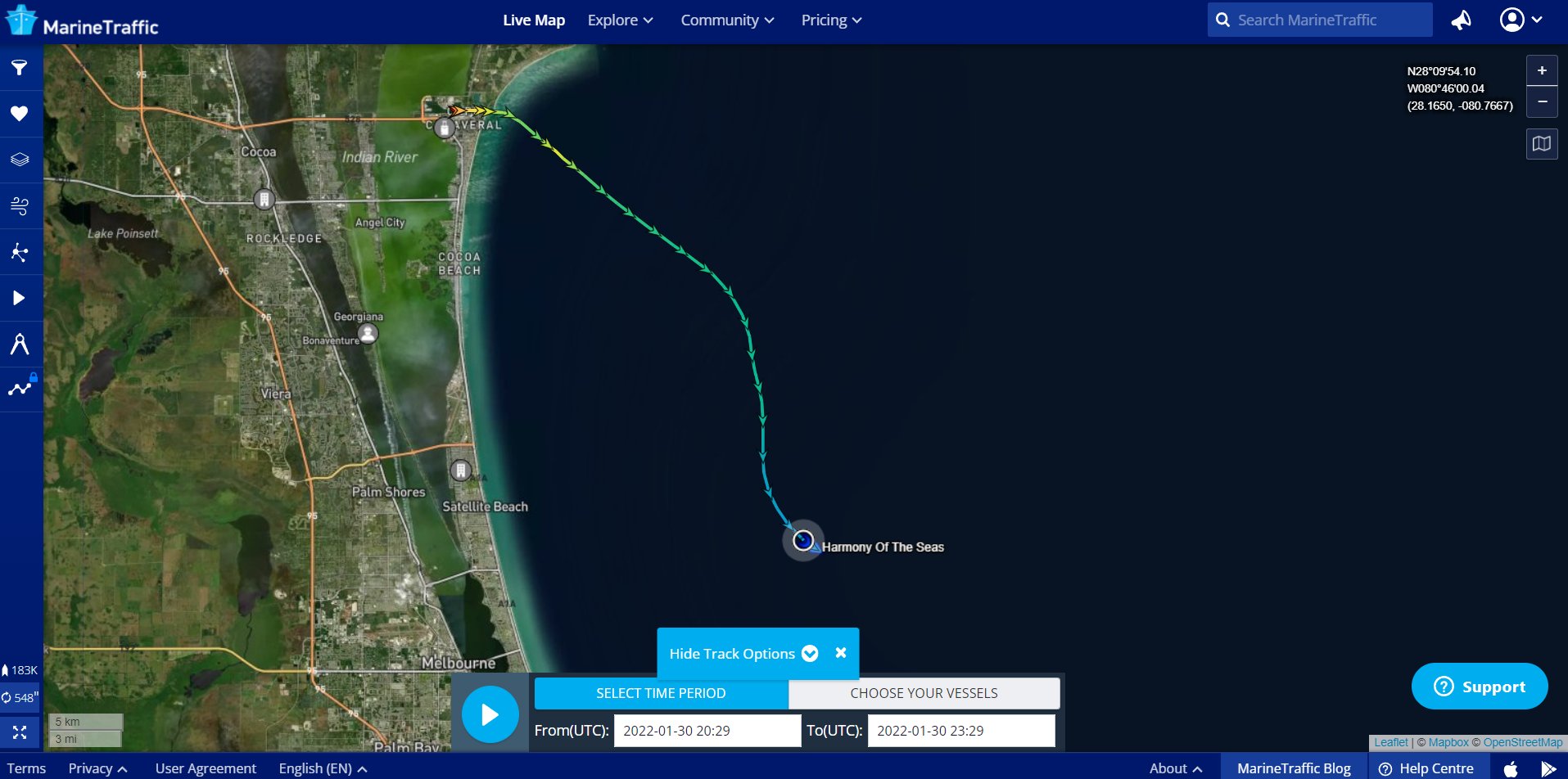Viewport: 1568px width, 779px height.
Task: Open My Fleets heart icon
Action: [x=20, y=114]
